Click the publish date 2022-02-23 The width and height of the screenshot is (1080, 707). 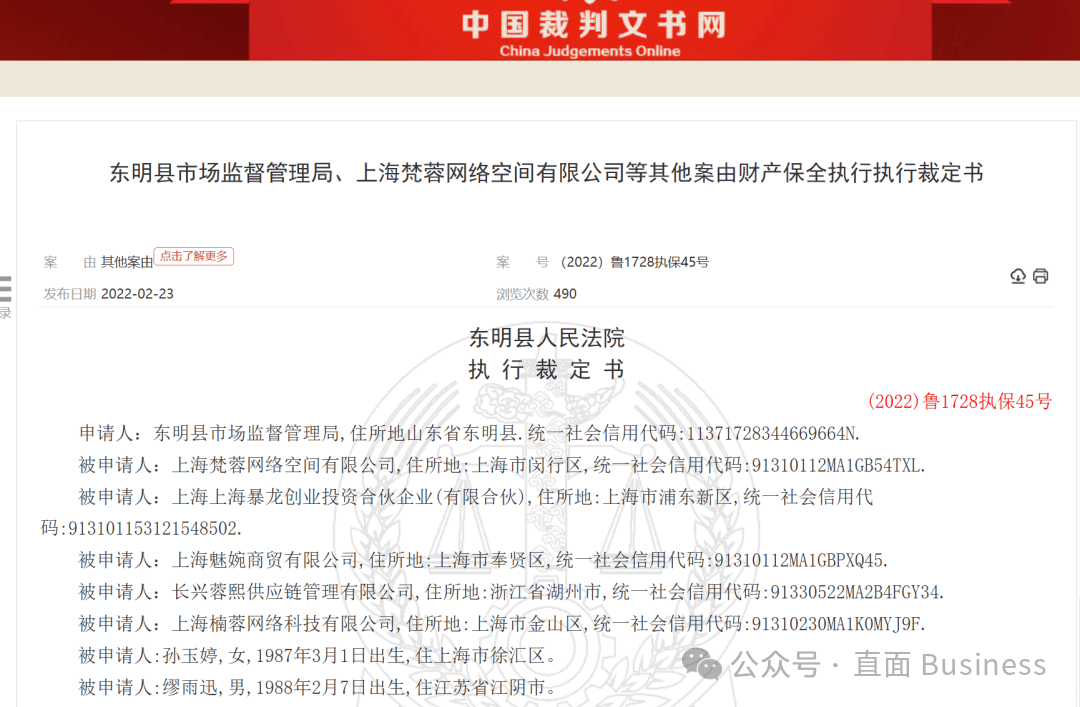137,294
